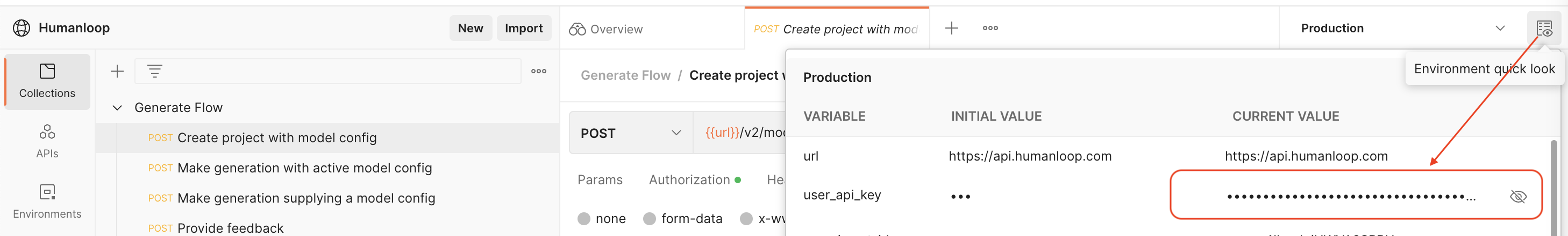
Task: Open the collections three-dot options menu
Action: tap(538, 71)
